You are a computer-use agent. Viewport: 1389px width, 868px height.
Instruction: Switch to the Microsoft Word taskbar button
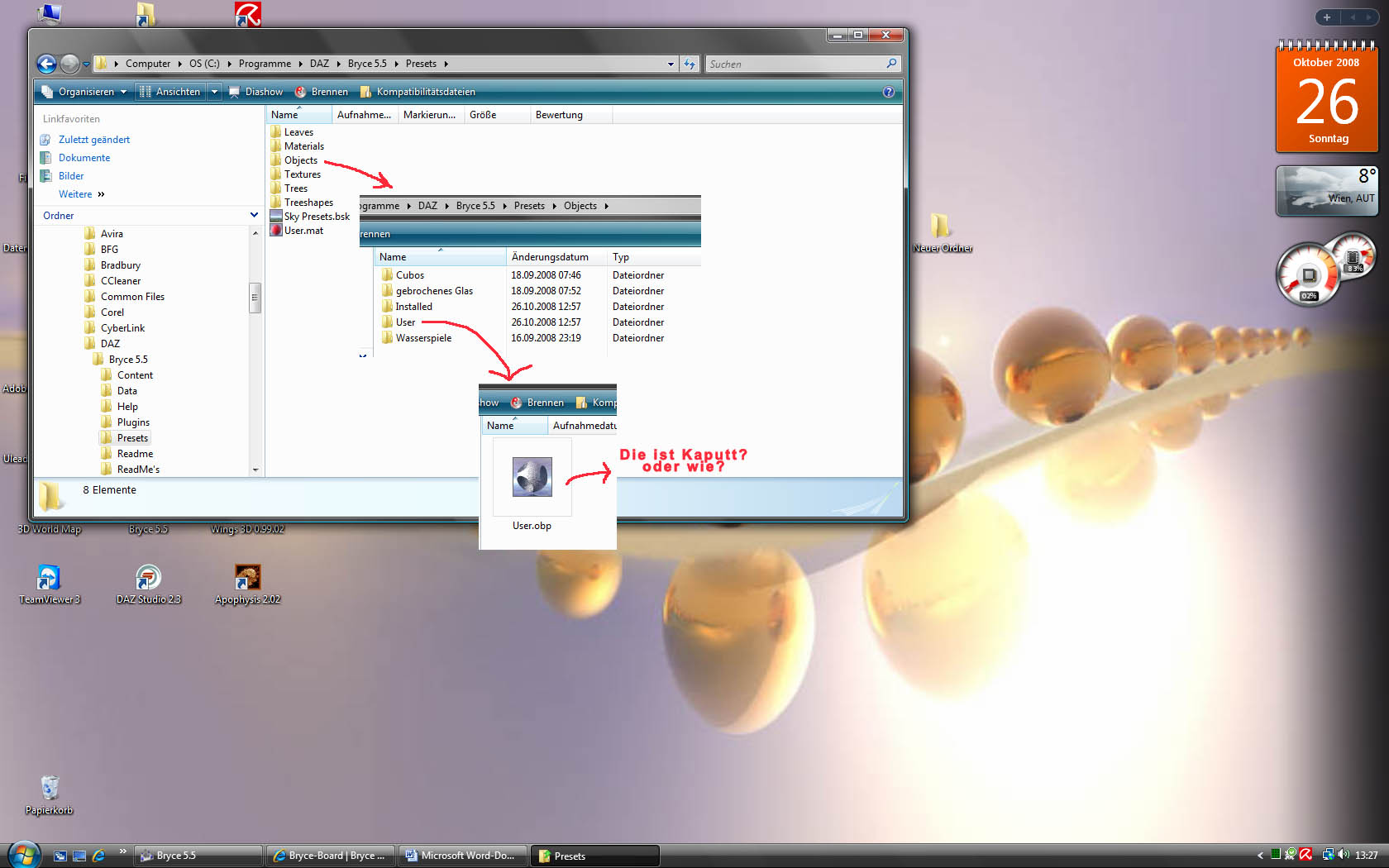click(x=465, y=856)
